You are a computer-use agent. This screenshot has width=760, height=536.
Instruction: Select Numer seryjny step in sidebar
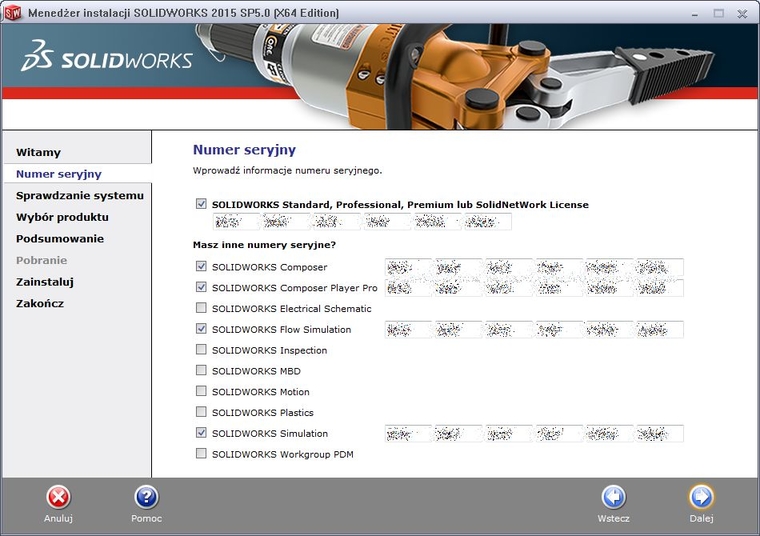pyautogui.click(x=59, y=174)
